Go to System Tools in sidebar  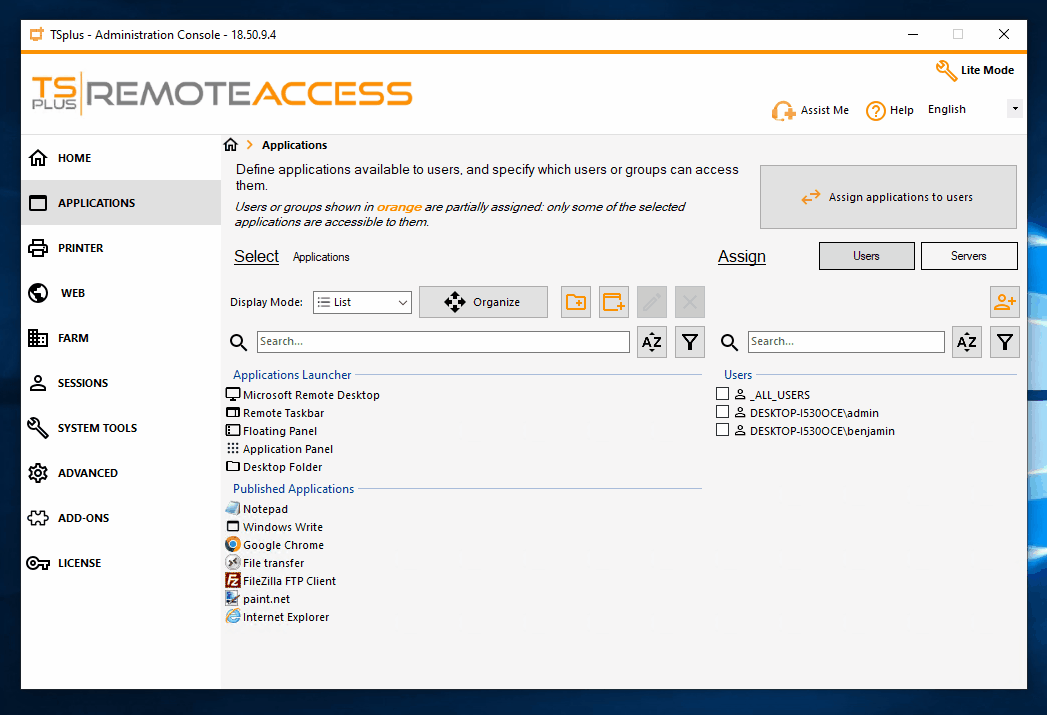pos(97,428)
